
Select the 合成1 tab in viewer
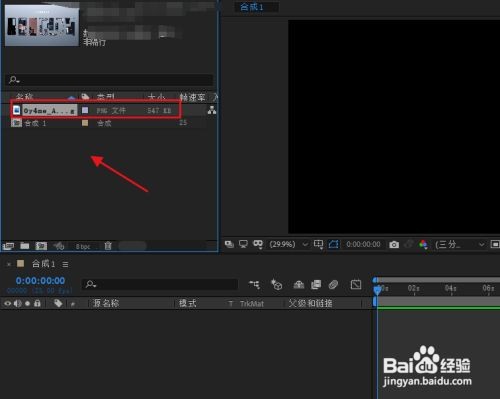coord(252,7)
